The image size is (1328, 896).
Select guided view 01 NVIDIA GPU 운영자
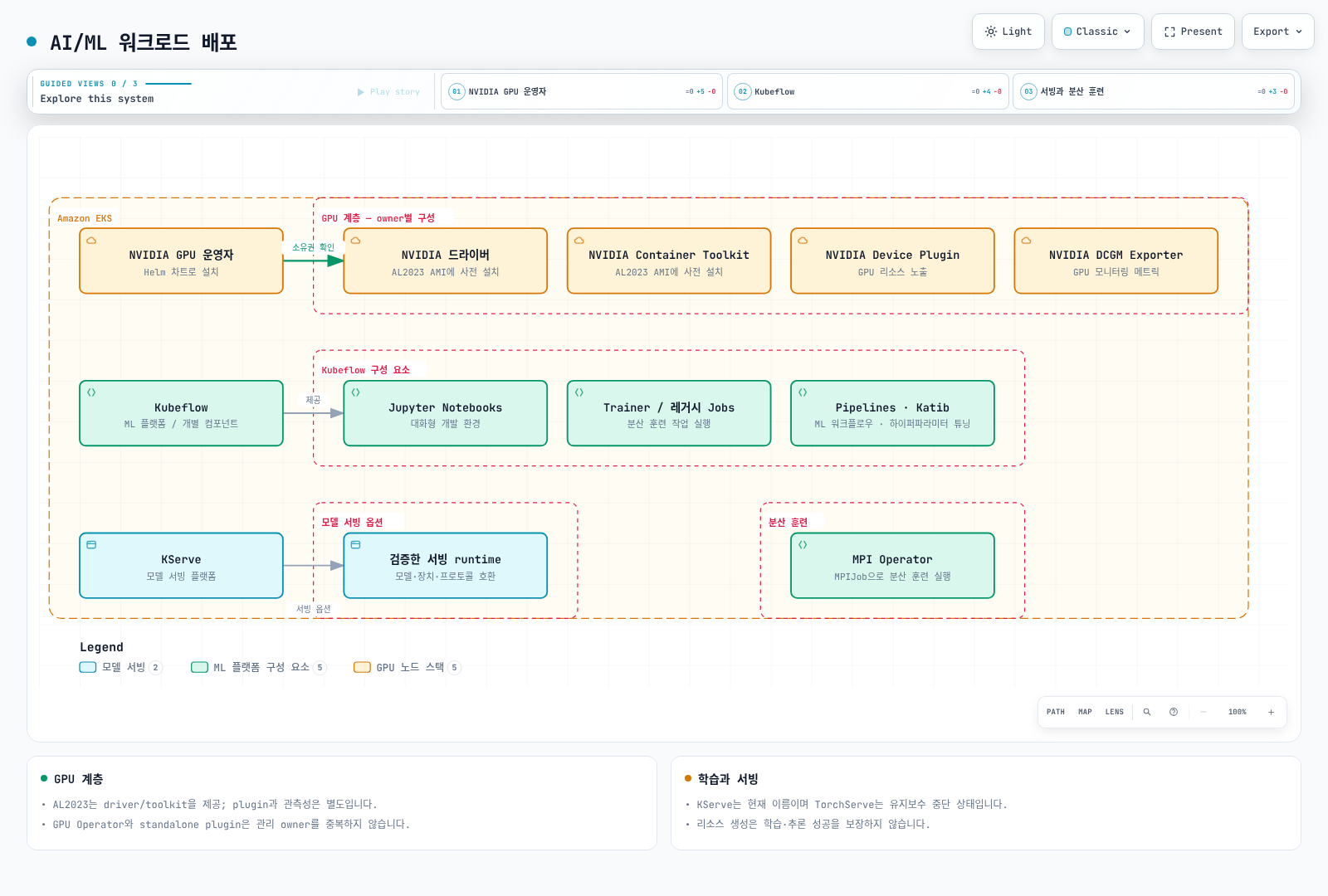click(582, 91)
